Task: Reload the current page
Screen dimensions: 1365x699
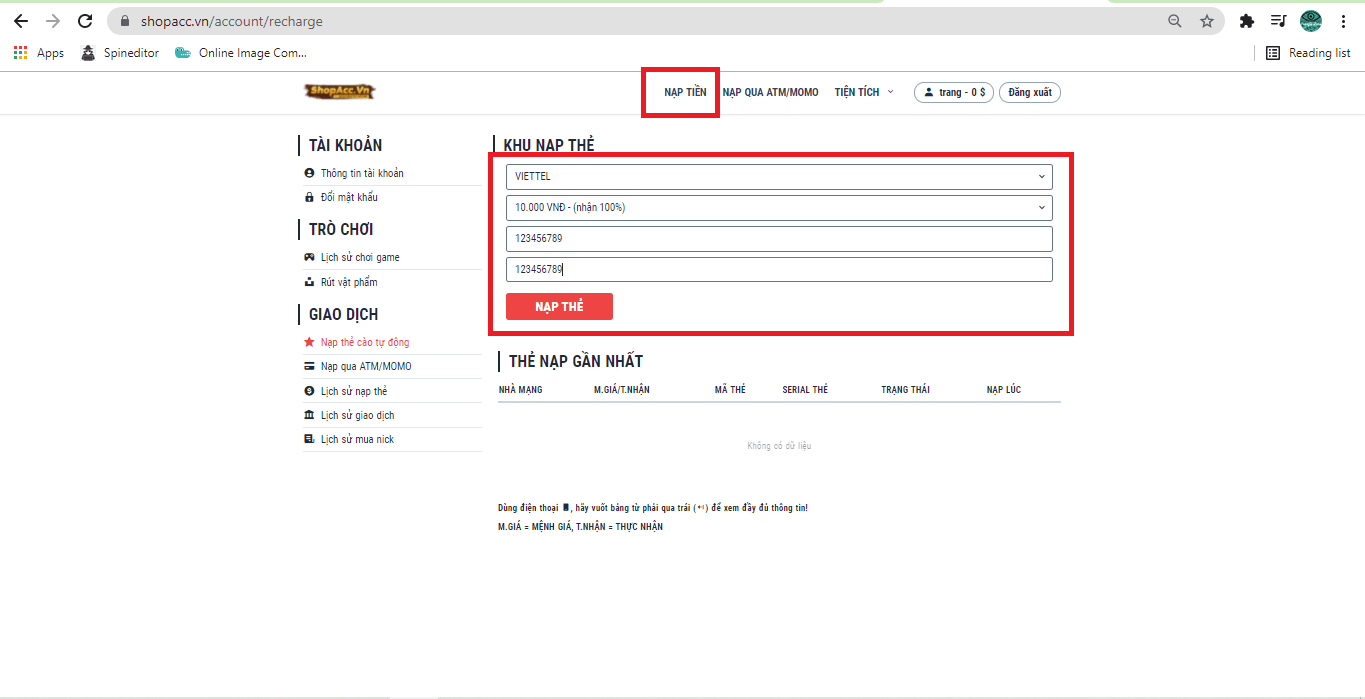Action: pyautogui.click(x=85, y=21)
